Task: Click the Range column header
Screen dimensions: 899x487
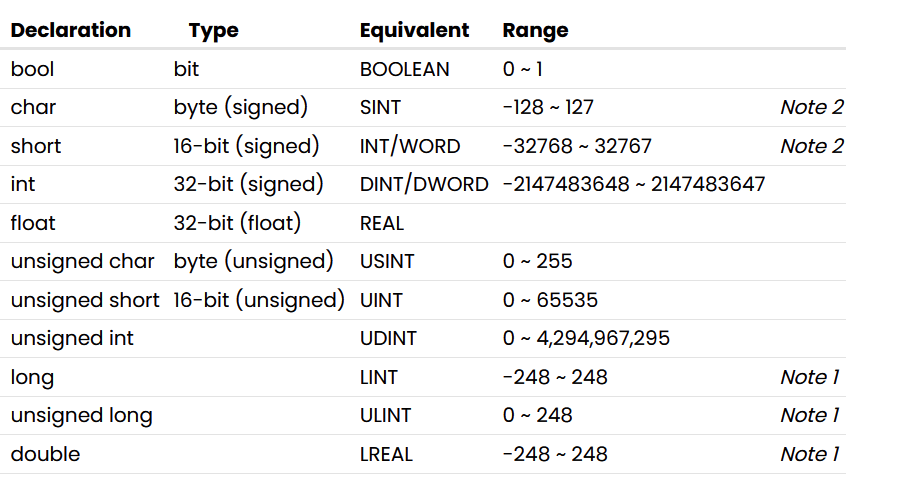Action: 535,30
